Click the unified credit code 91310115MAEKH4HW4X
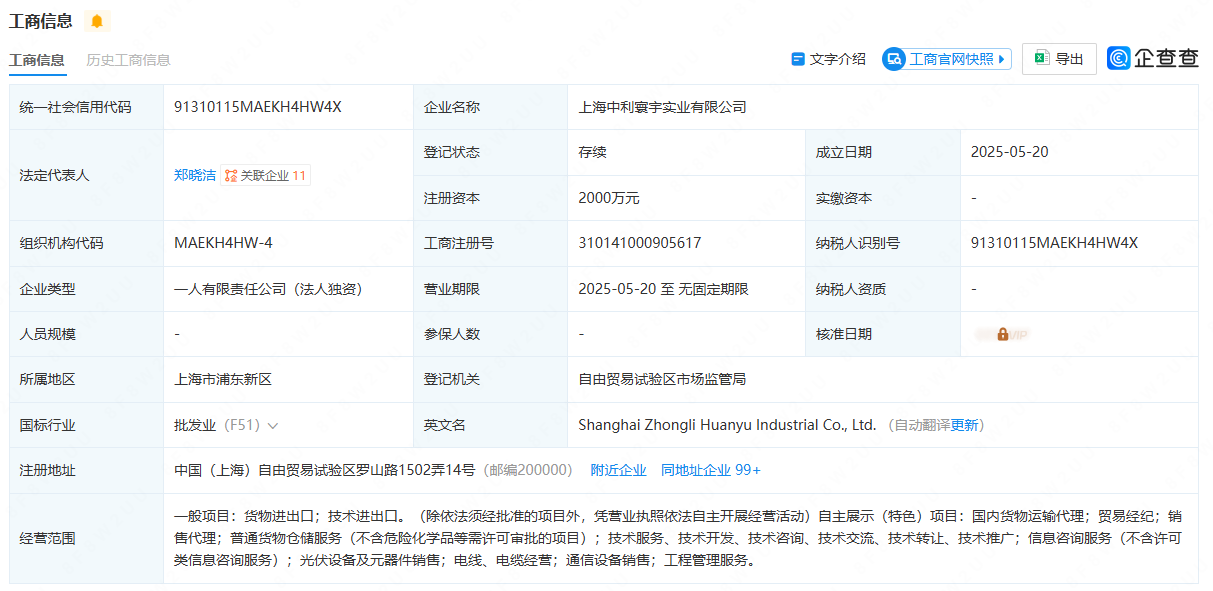This screenshot has width=1213, height=591. [x=257, y=107]
